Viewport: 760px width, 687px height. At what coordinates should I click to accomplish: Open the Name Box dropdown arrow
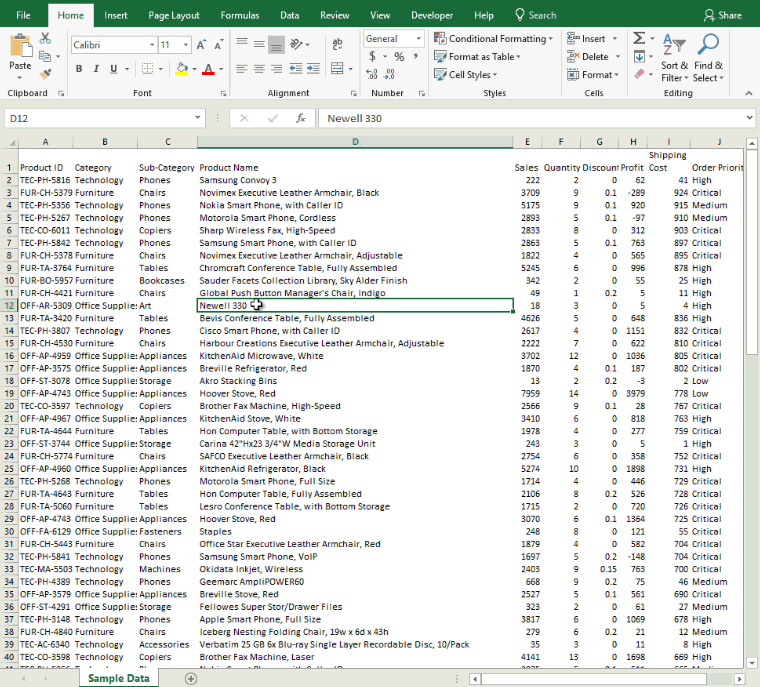[x=197, y=118]
